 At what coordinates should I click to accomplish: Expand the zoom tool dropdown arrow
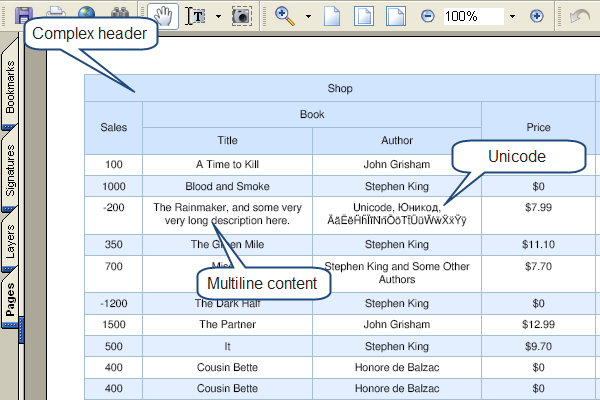[x=308, y=16]
